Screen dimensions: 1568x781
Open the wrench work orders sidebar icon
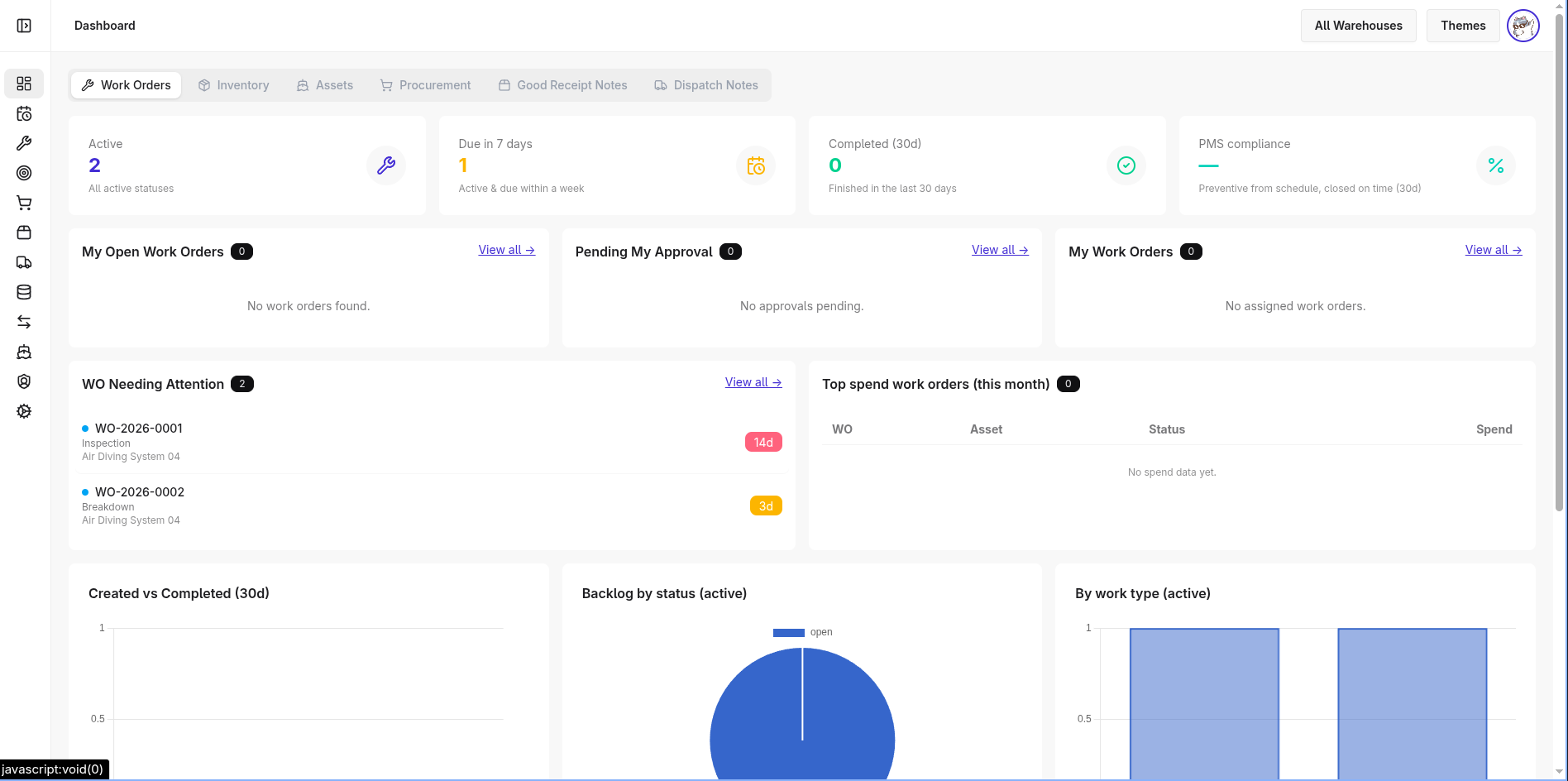(x=24, y=143)
